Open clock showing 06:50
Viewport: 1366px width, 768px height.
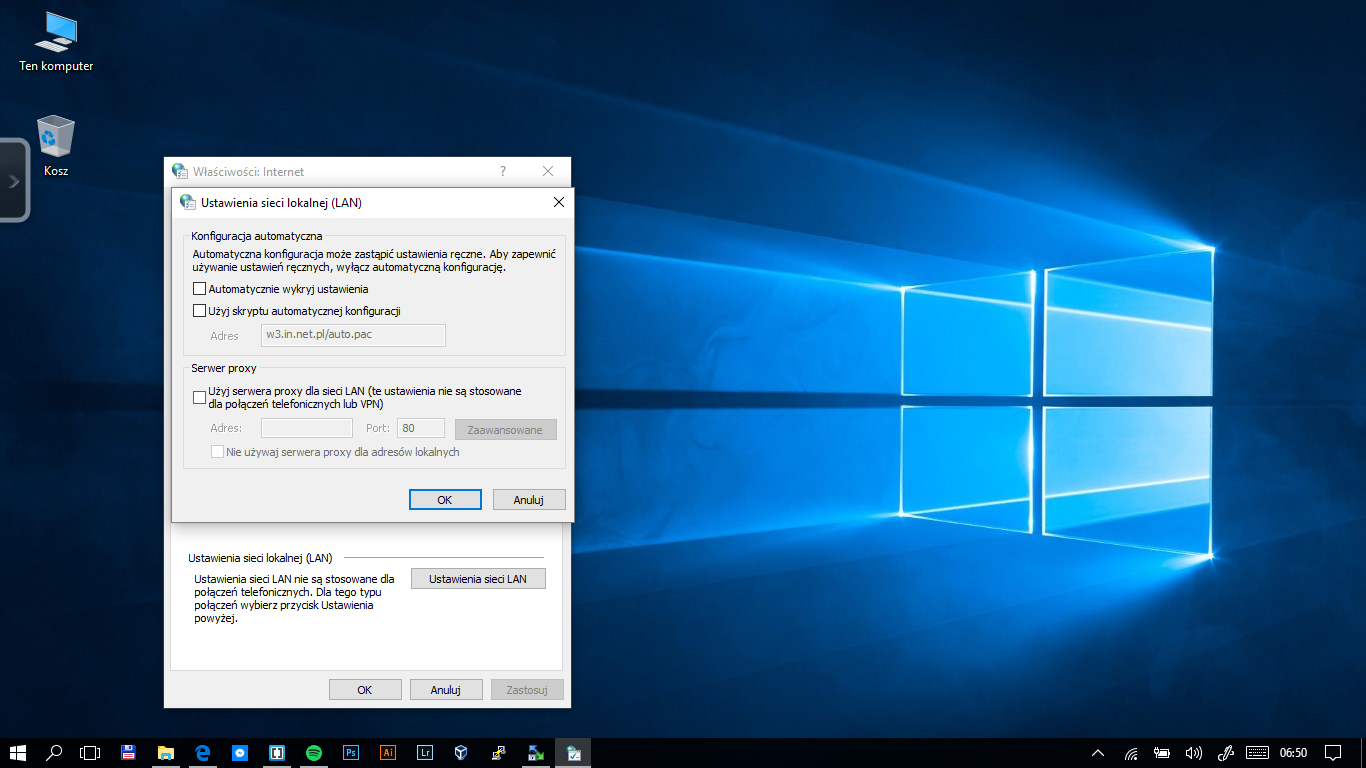point(1293,753)
